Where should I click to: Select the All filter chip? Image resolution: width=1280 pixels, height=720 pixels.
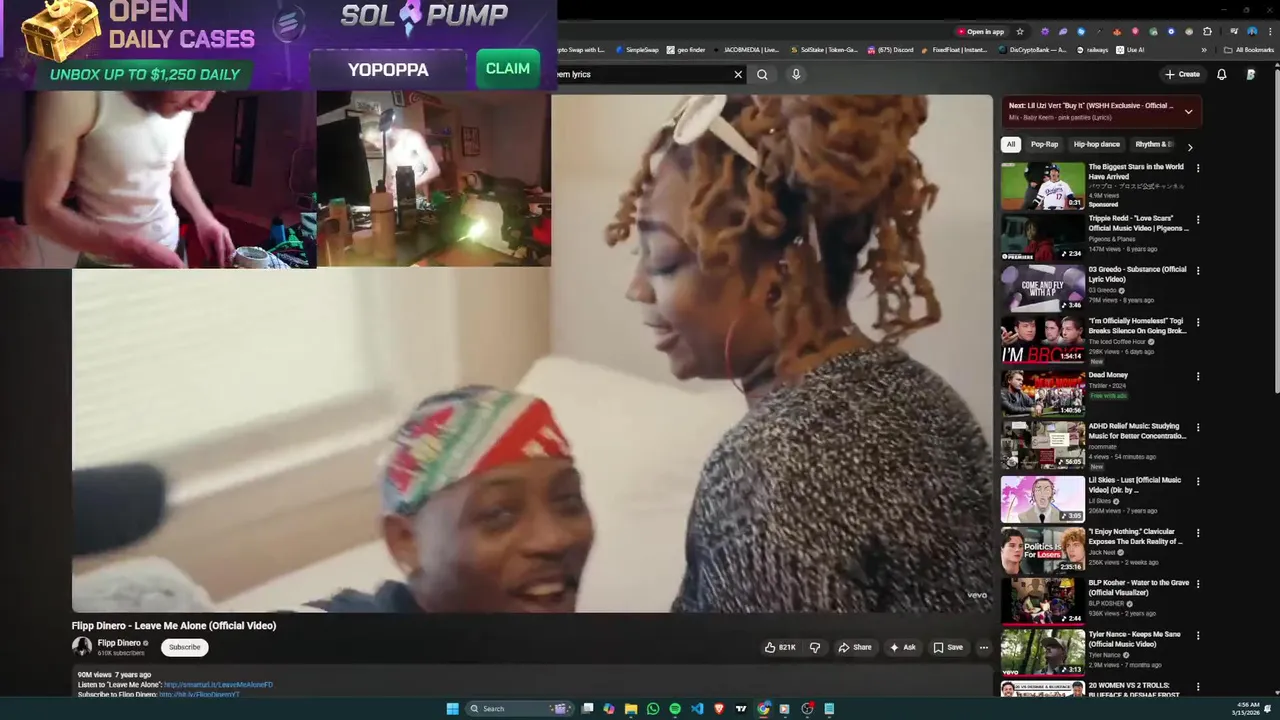[1011, 144]
